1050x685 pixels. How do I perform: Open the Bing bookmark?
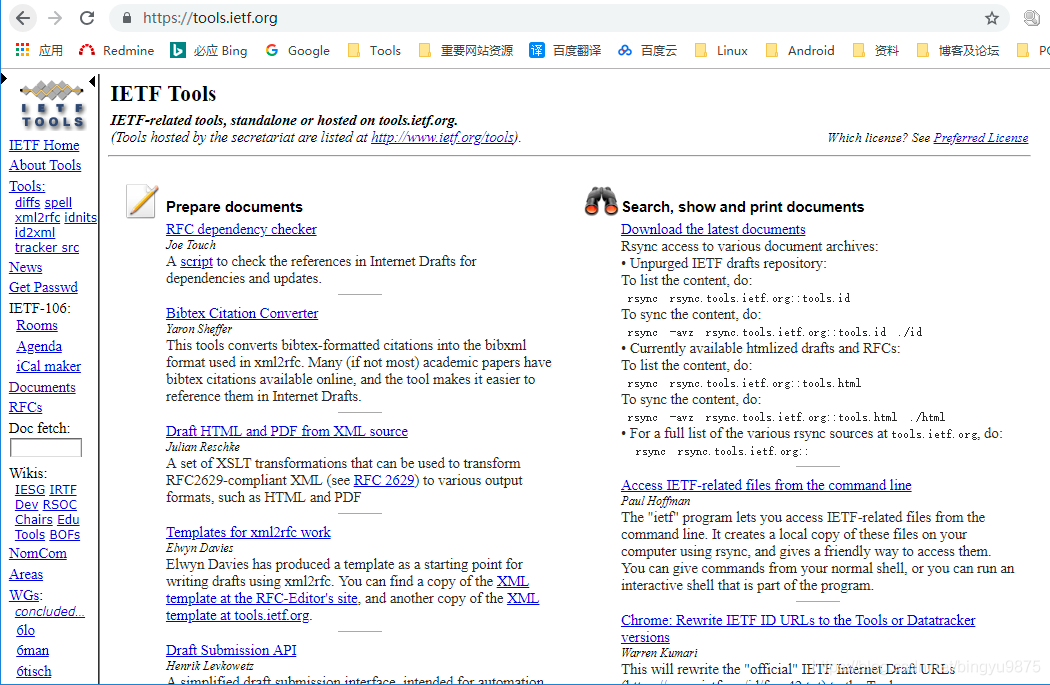(209, 50)
